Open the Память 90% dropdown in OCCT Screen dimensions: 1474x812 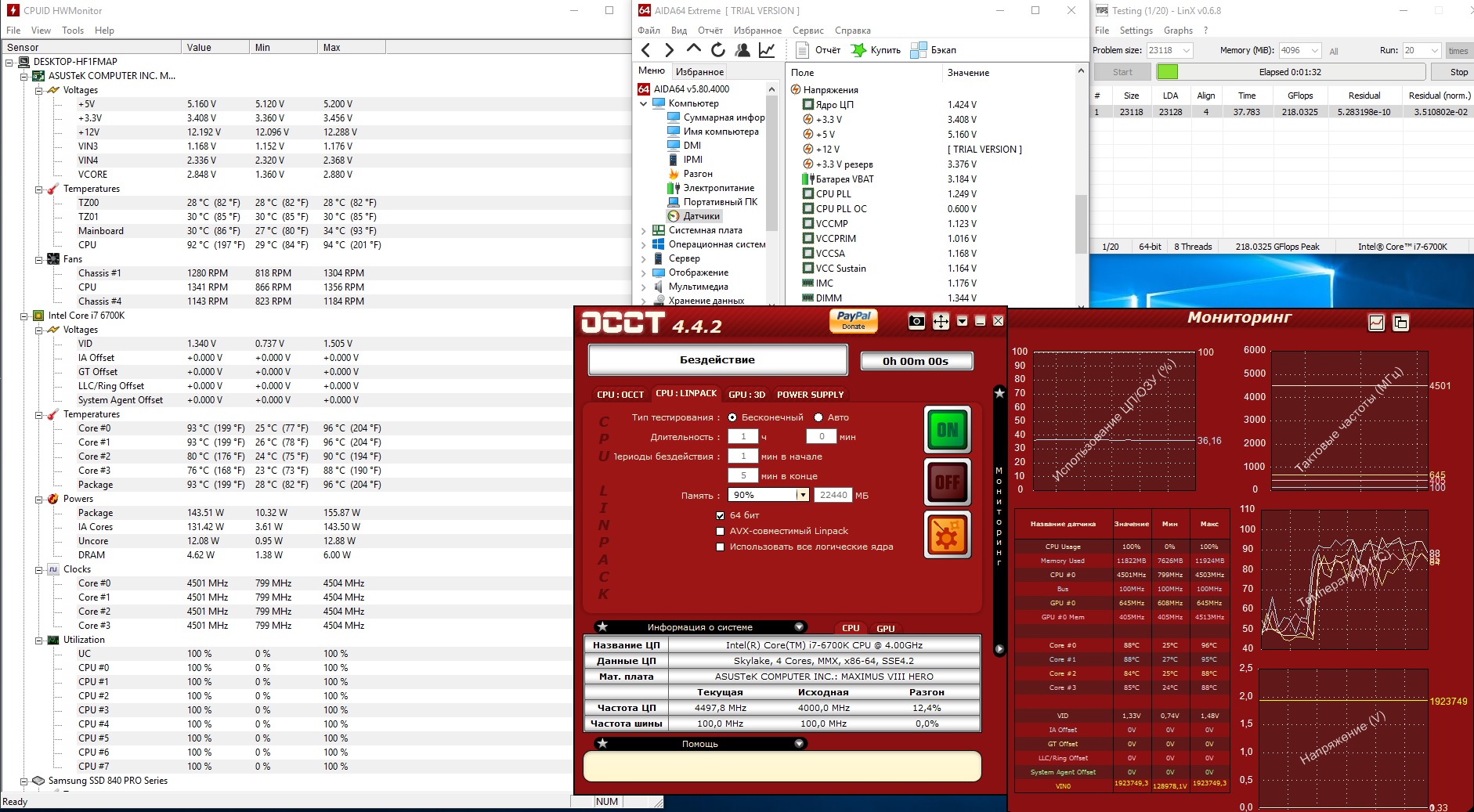coord(802,495)
